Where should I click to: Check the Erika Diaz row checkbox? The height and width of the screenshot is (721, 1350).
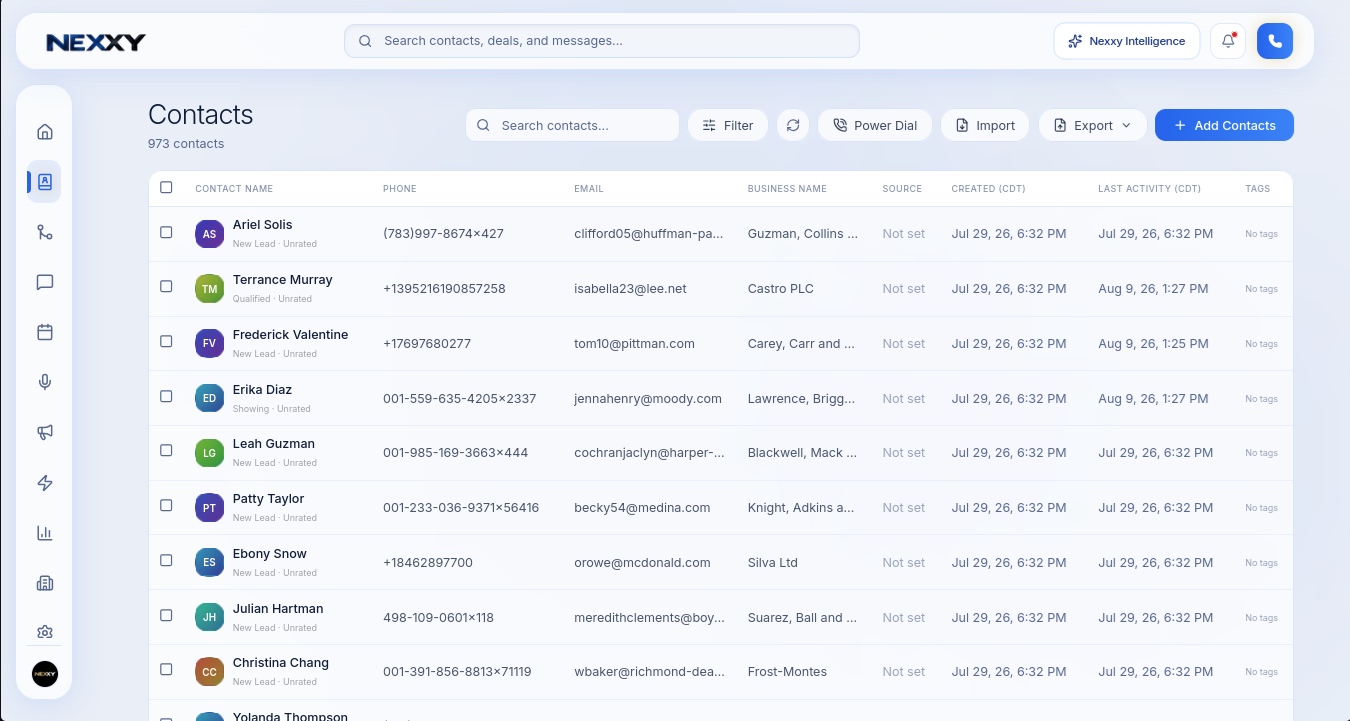click(x=166, y=396)
